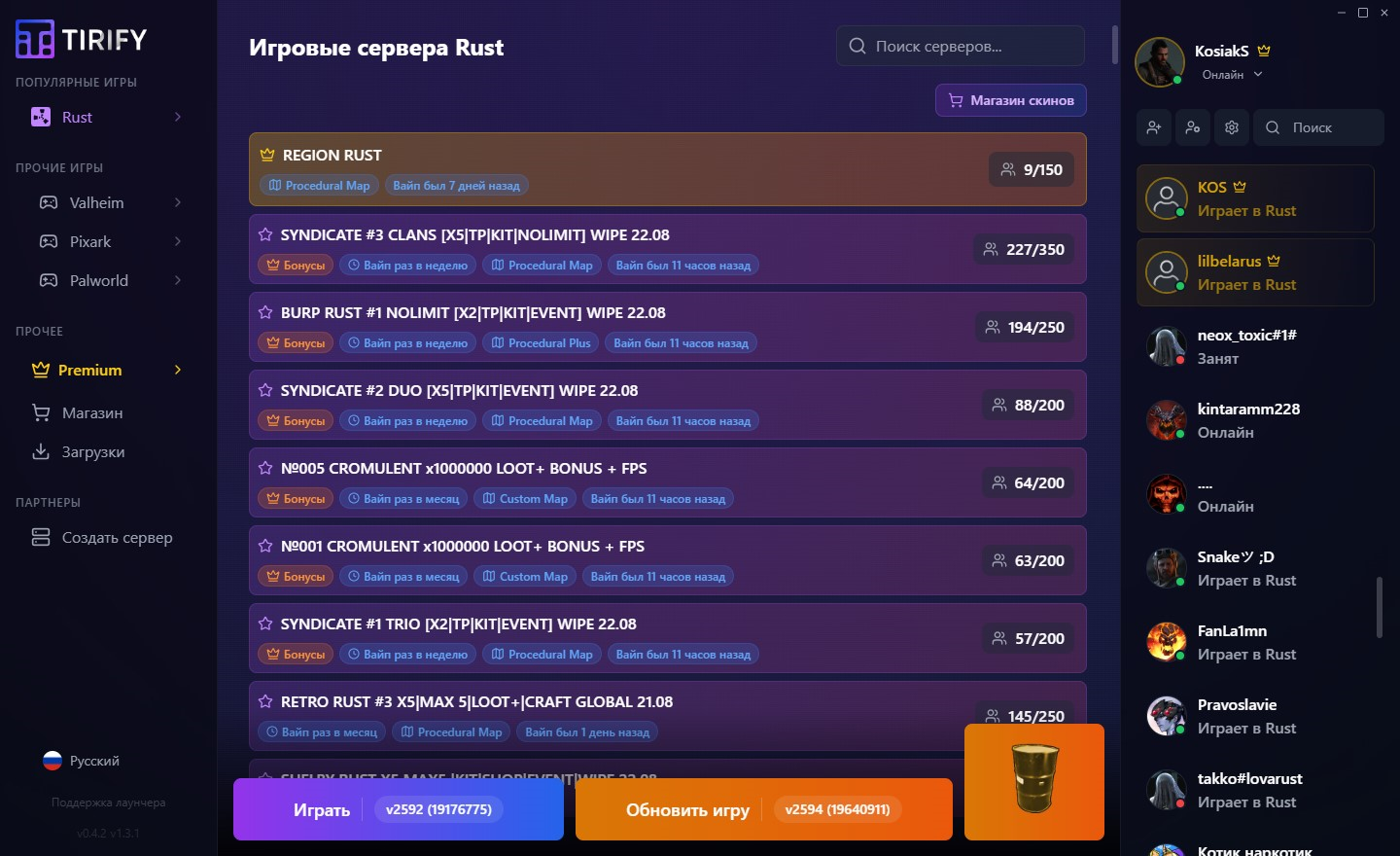Open Valheim game section

click(96, 202)
